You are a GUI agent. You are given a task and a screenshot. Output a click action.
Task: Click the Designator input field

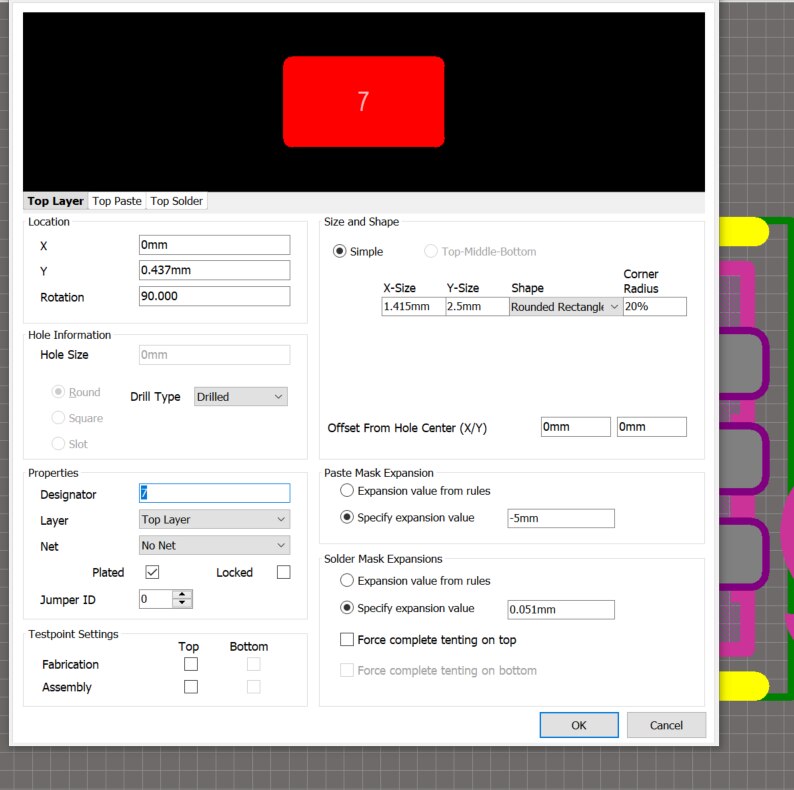click(214, 493)
